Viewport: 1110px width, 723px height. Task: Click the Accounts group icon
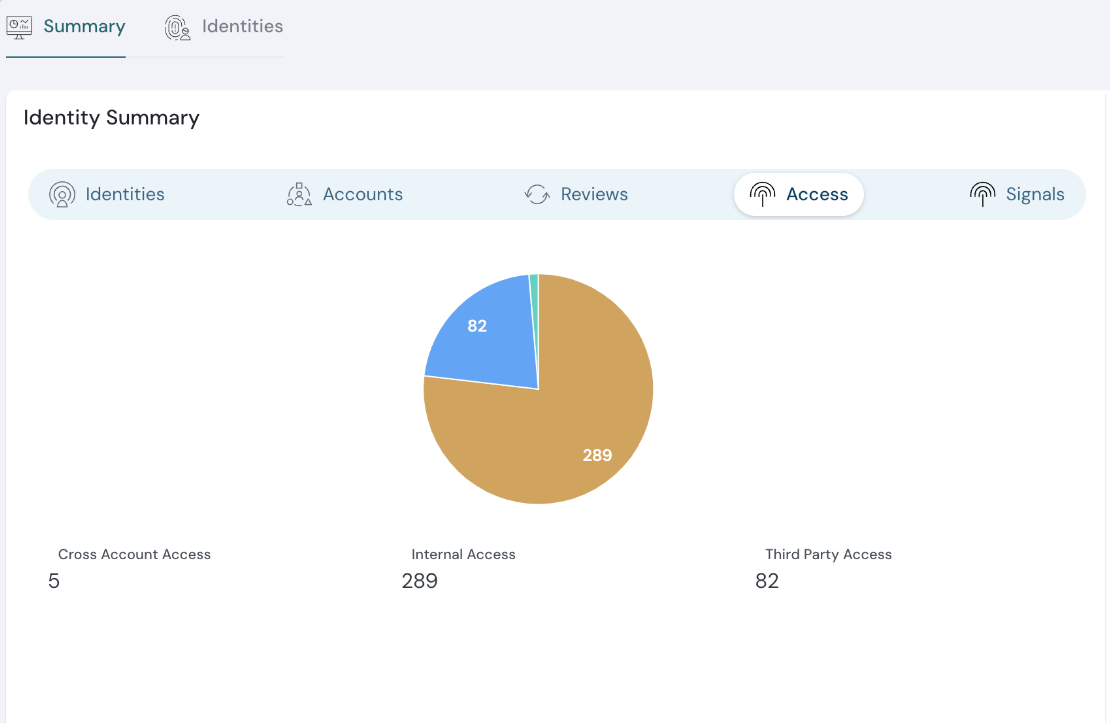pos(298,194)
